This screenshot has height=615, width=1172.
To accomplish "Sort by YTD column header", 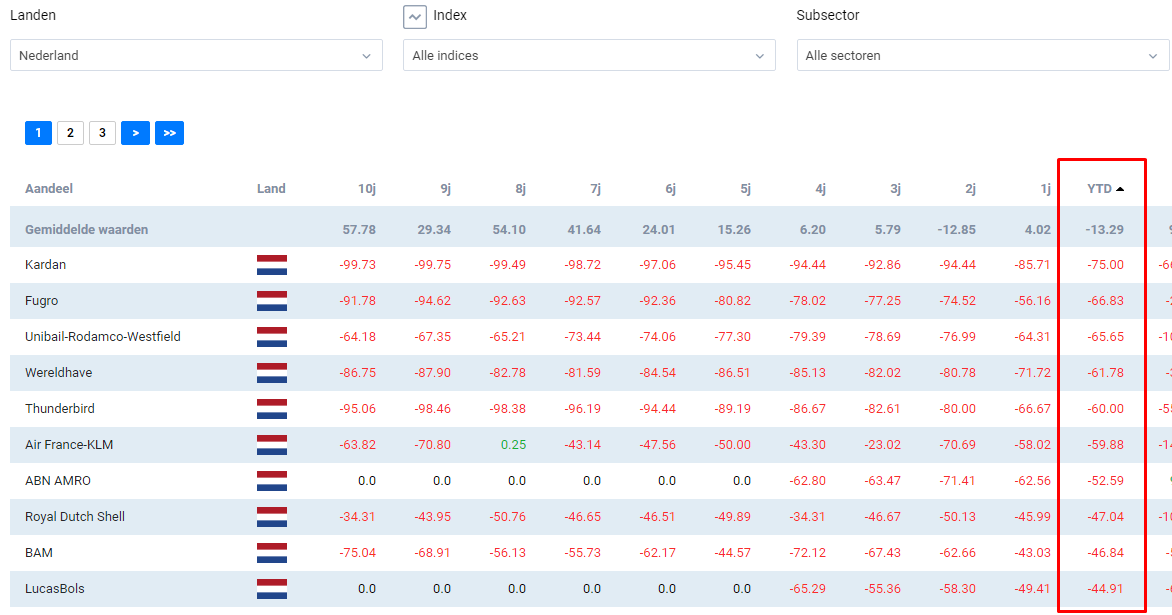I will (x=1099, y=188).
